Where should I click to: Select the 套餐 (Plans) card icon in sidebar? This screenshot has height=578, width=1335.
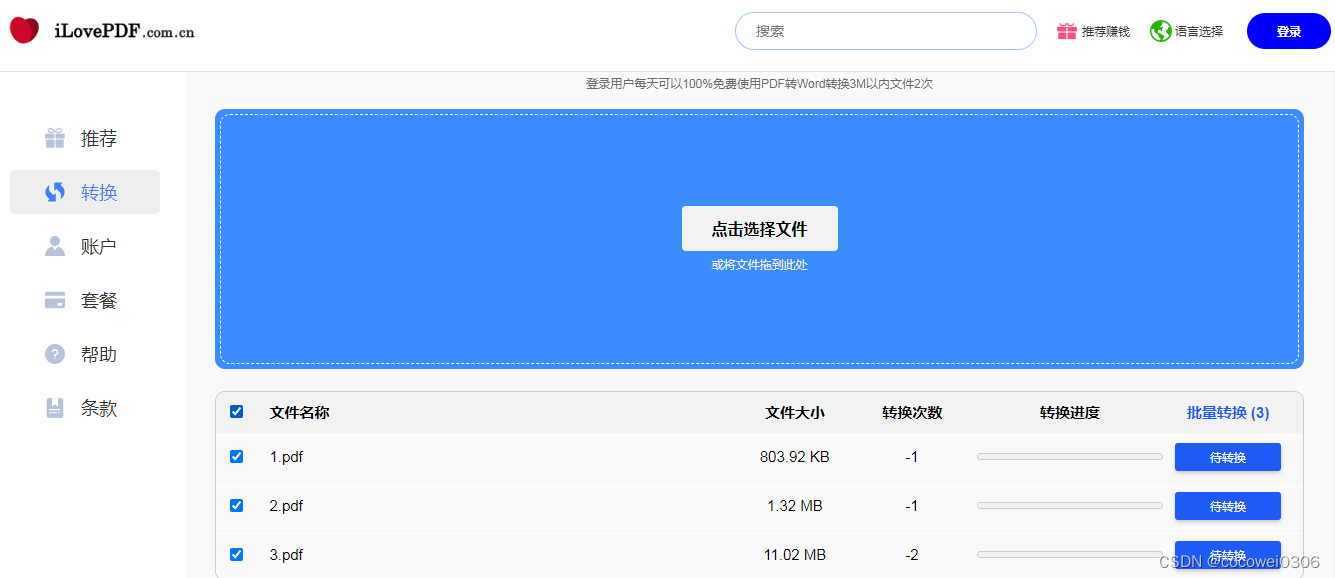point(55,300)
